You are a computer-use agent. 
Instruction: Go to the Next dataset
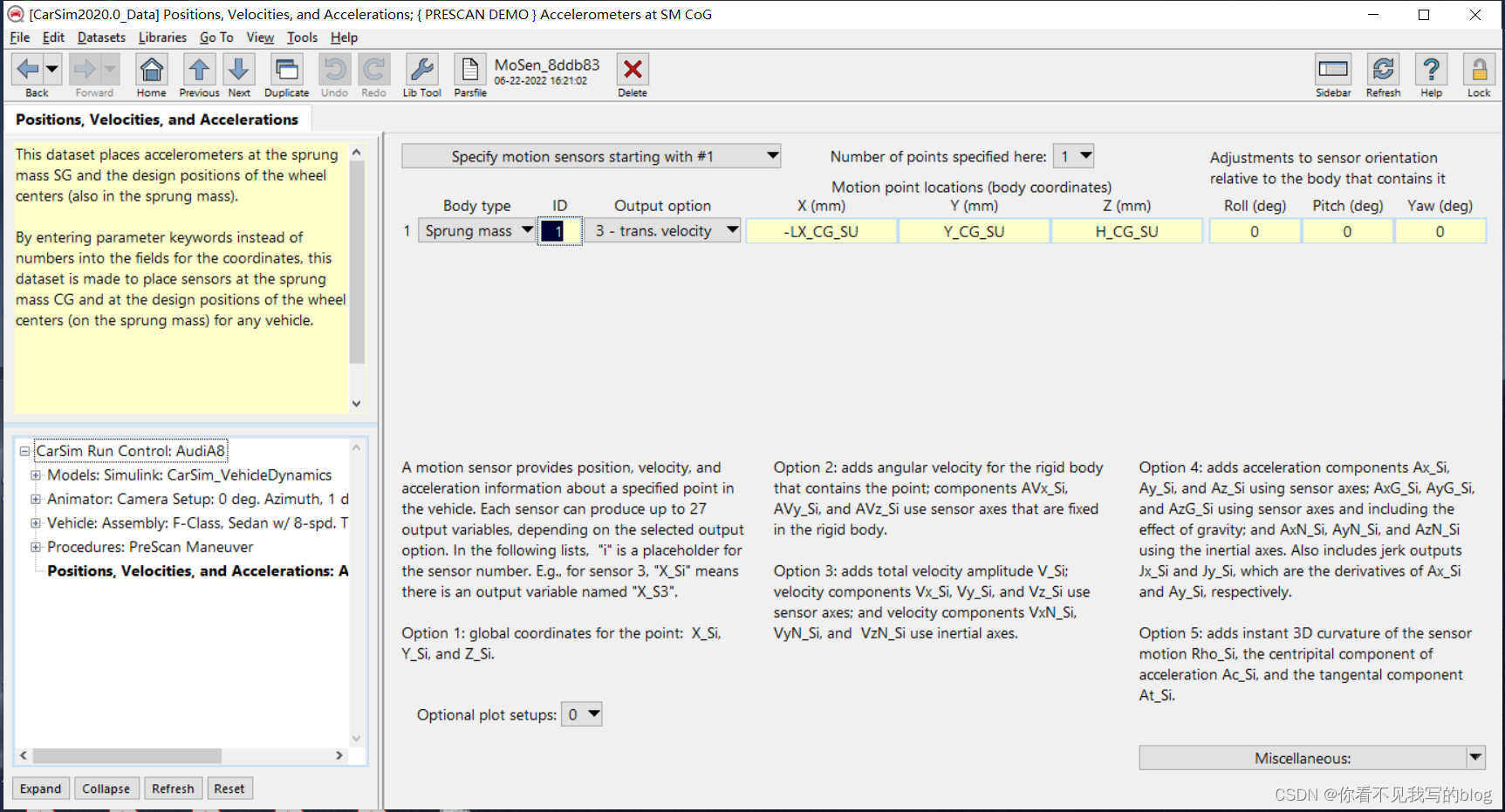tap(238, 69)
